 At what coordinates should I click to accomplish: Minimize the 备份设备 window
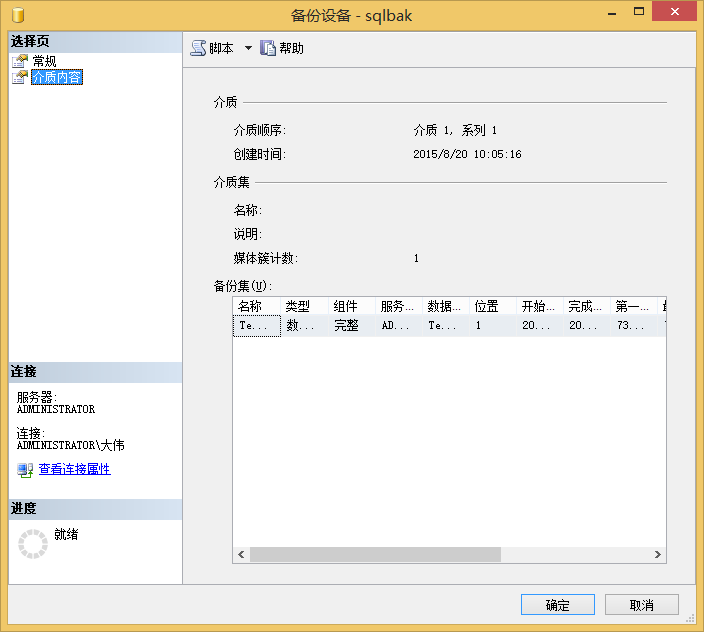click(612, 13)
